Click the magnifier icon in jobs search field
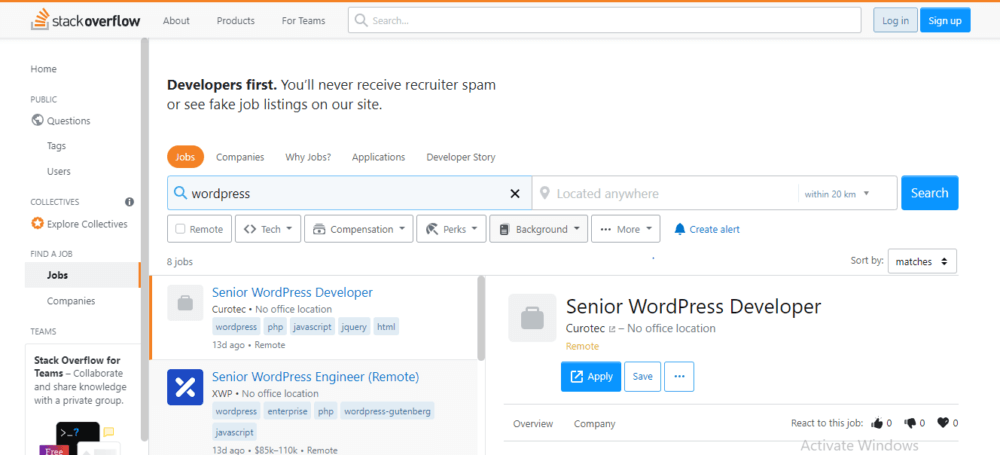Viewport: 1000px width, 455px height. pyautogui.click(x=180, y=193)
